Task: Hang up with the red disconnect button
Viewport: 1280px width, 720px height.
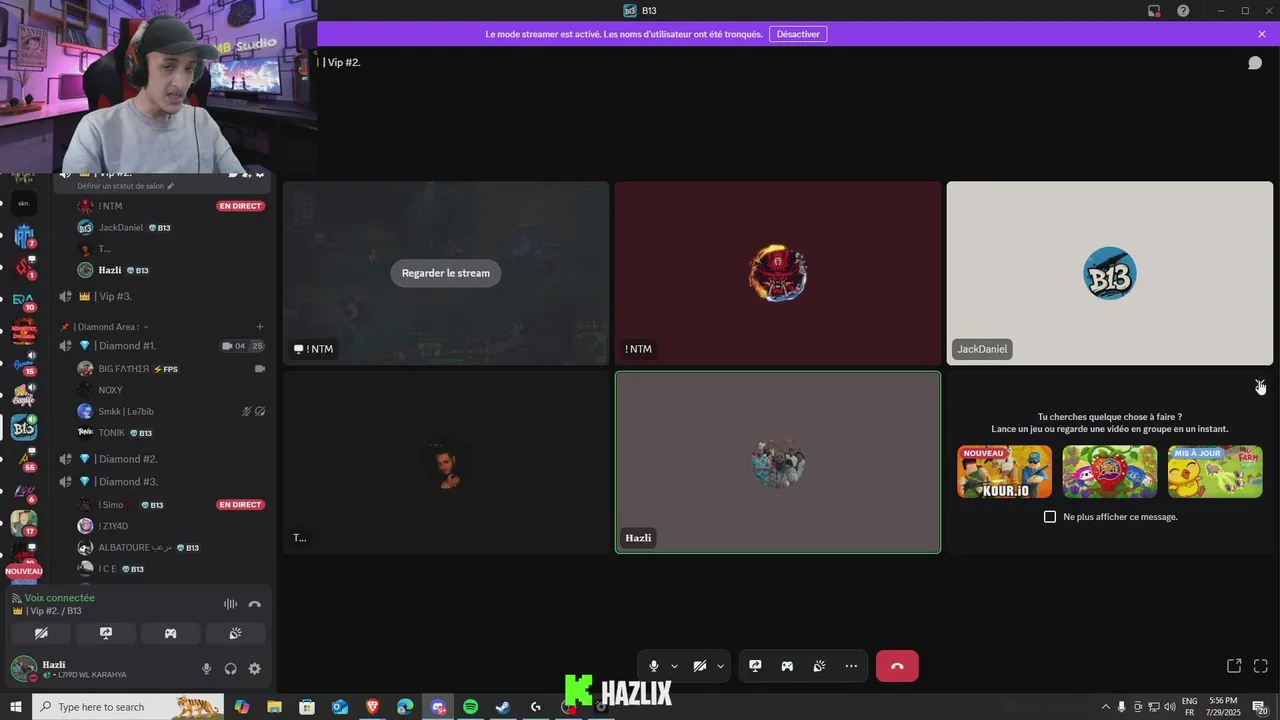Action: (897, 666)
